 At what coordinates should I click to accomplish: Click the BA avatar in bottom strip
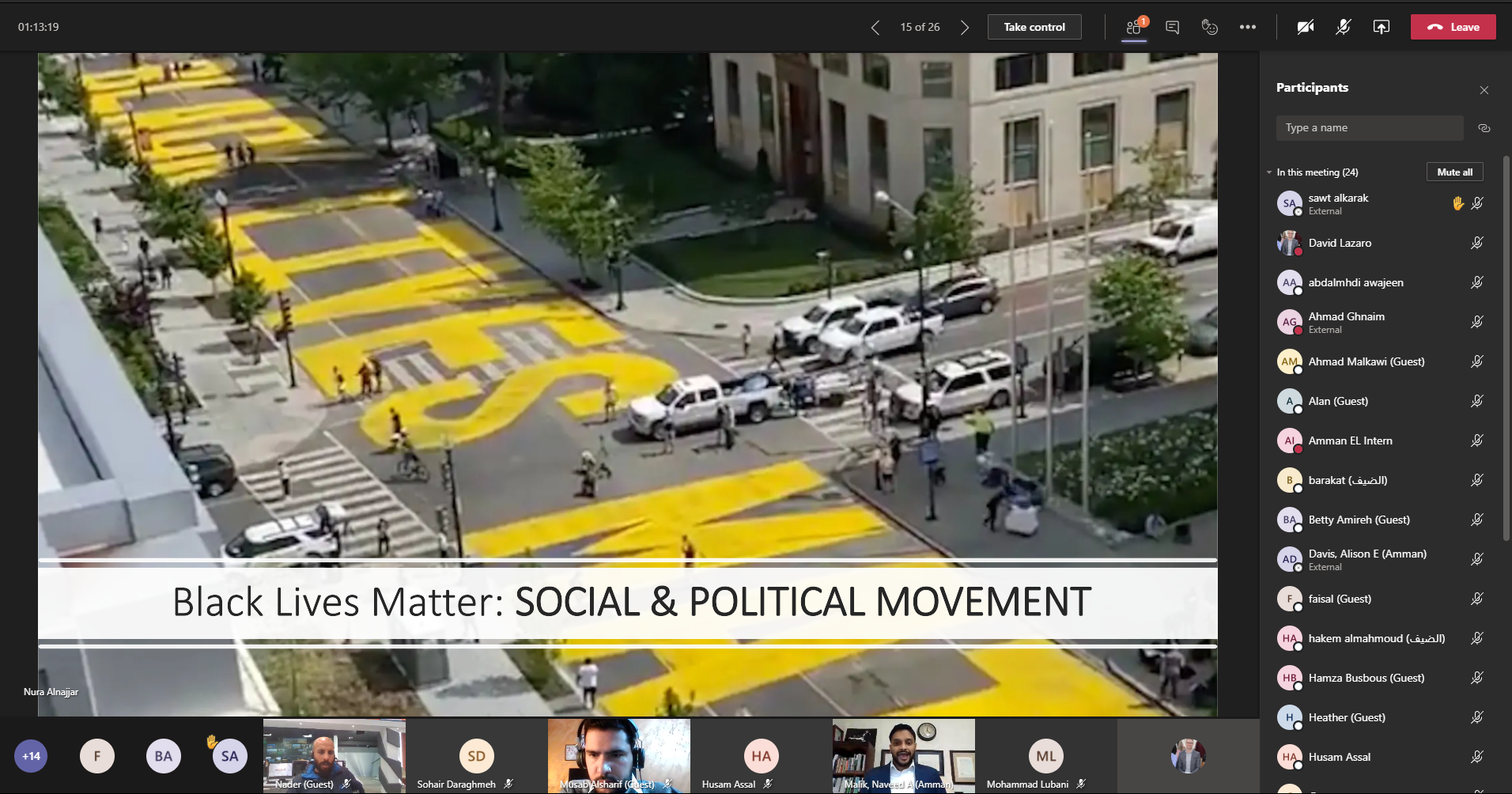(164, 756)
